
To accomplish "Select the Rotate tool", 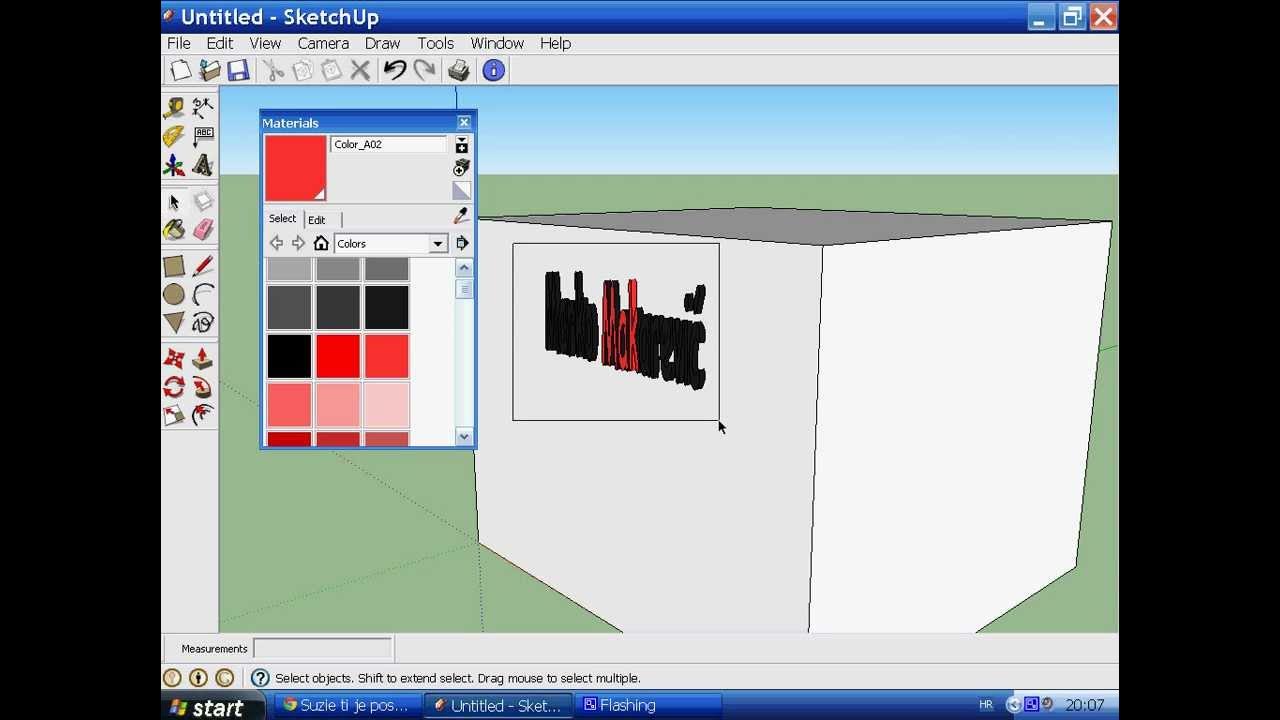I will tap(174, 386).
